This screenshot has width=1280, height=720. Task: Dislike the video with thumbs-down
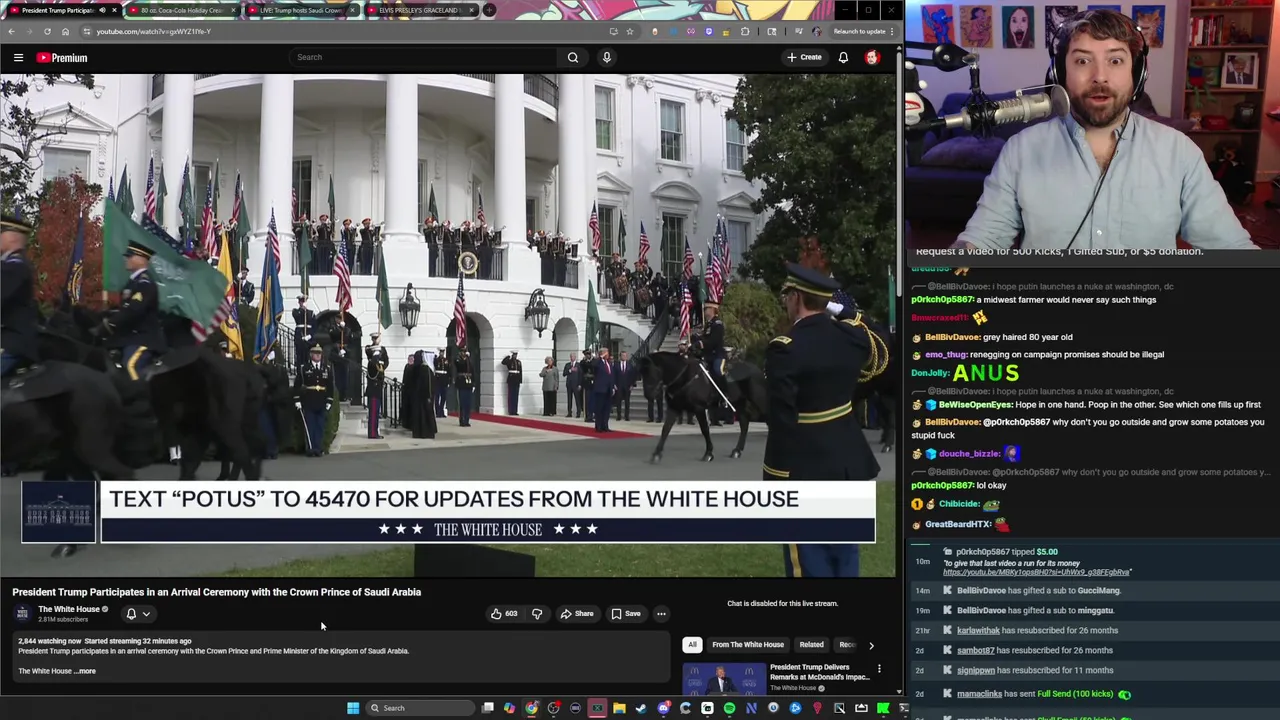coord(537,614)
